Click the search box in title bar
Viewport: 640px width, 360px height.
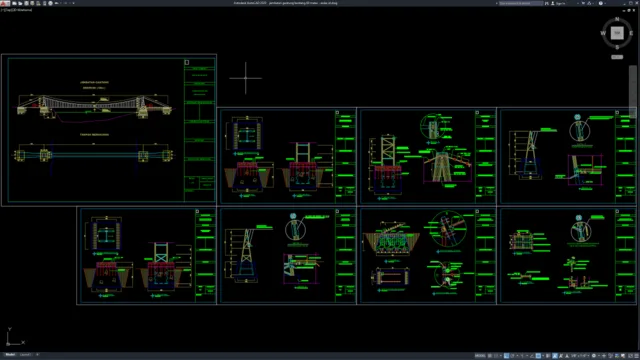[x=521, y=3]
